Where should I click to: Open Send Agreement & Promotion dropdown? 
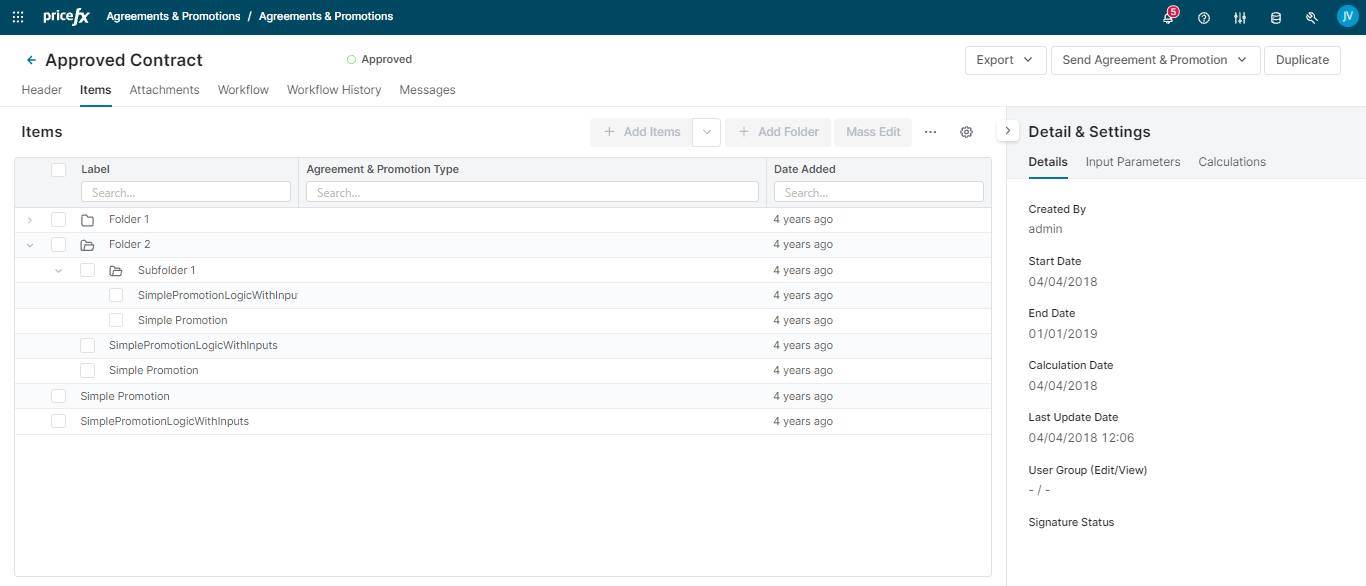tap(1155, 60)
